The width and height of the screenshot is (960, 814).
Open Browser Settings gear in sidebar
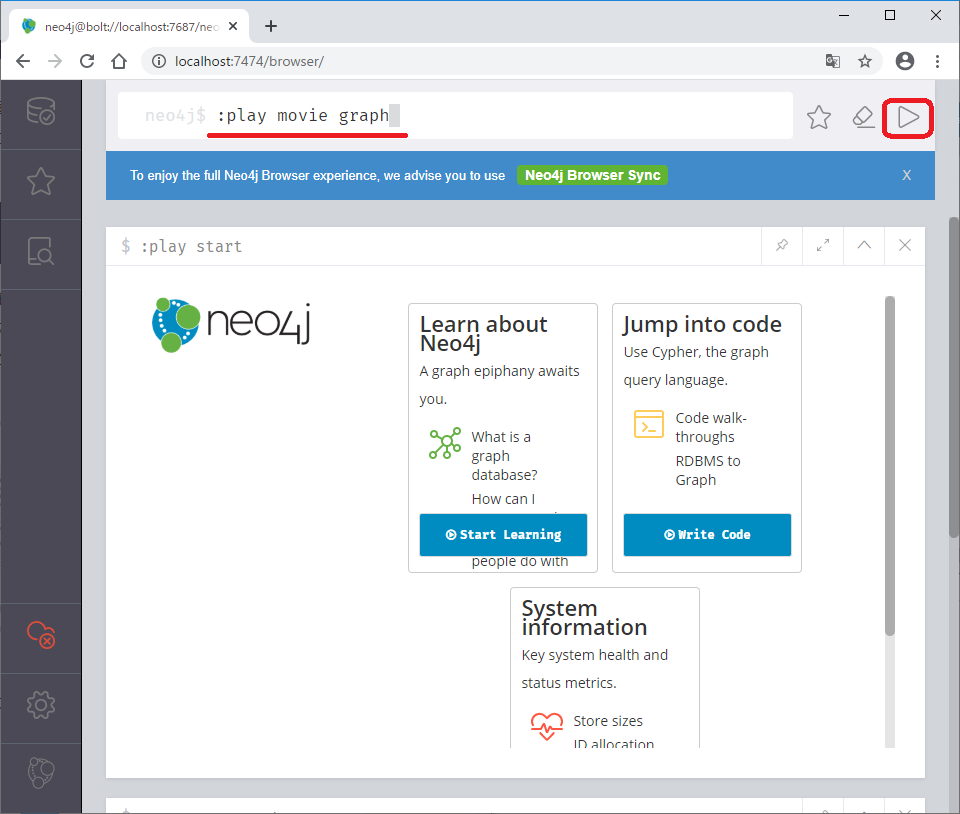[x=41, y=705]
